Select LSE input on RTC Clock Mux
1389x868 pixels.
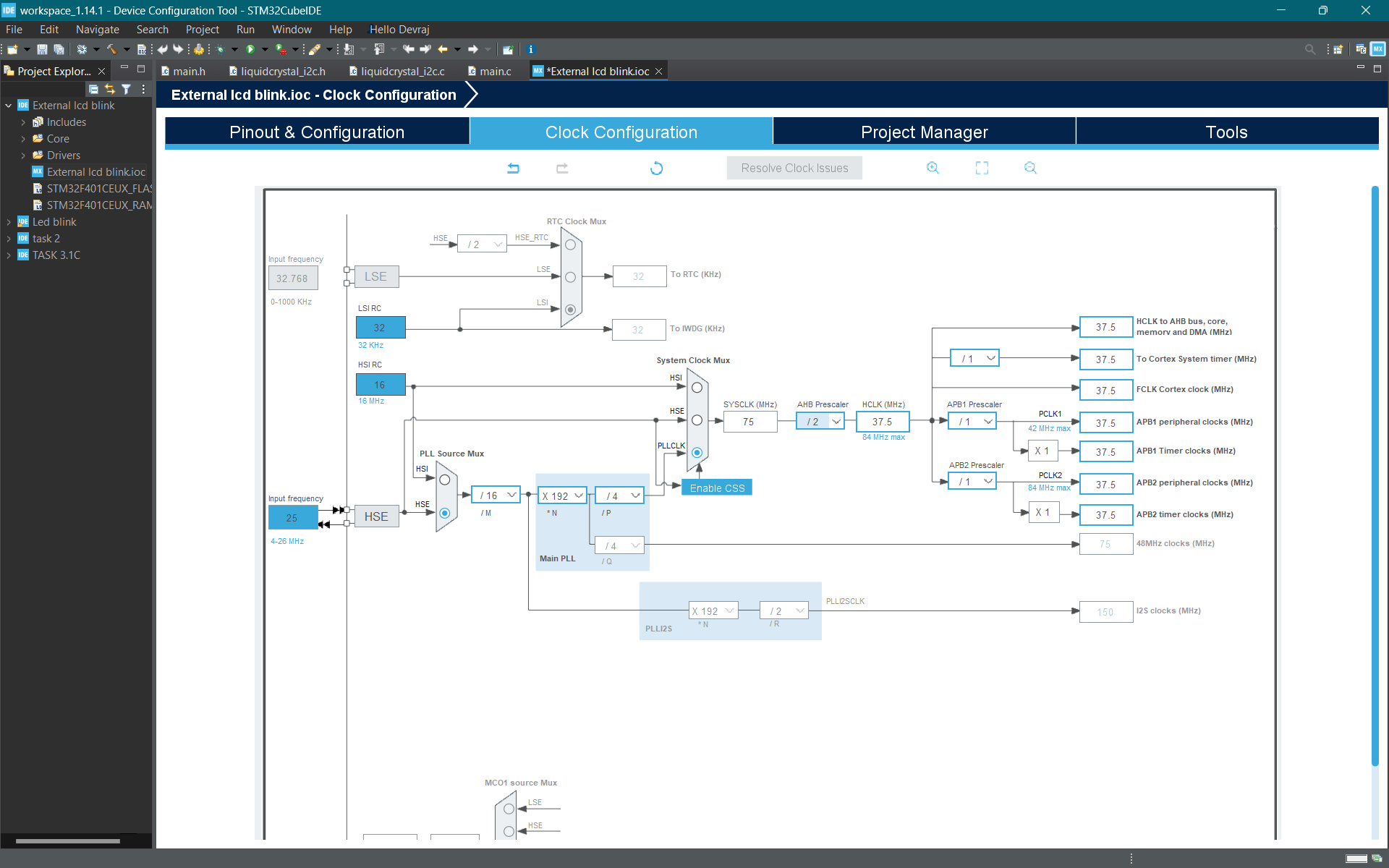(570, 277)
